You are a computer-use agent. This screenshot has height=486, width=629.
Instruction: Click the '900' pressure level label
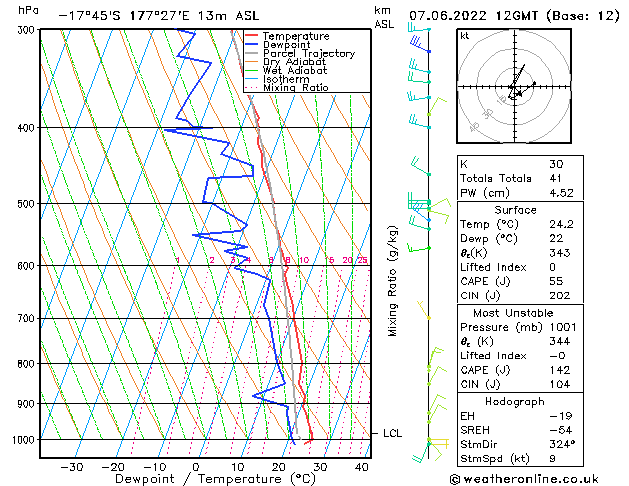click(28, 403)
